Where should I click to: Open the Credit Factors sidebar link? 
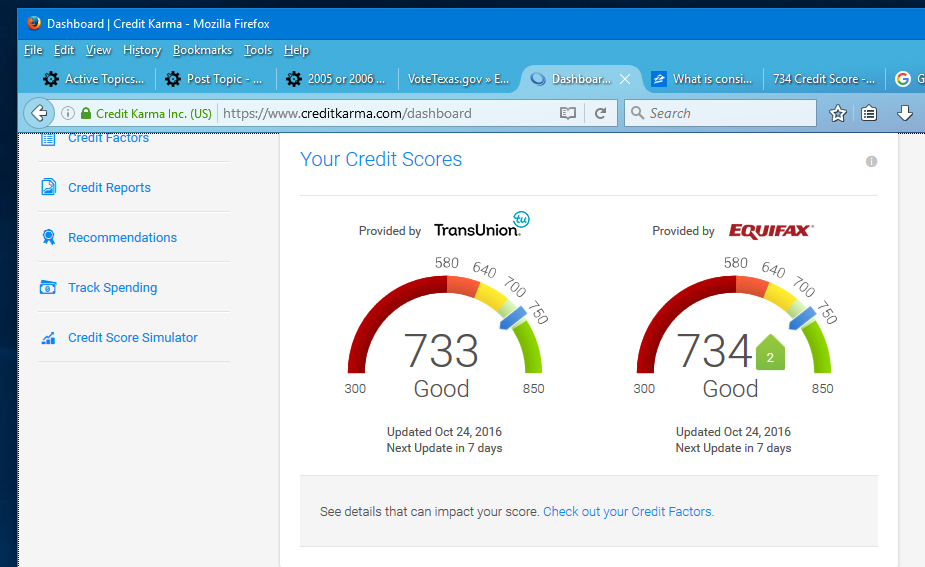pos(109,139)
